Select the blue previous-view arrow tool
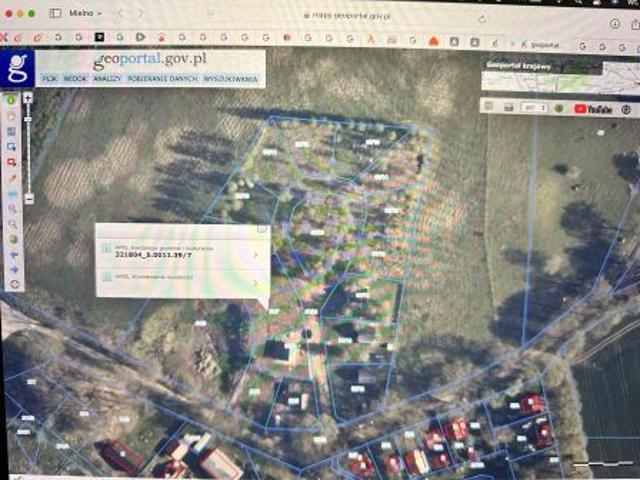This screenshot has width=640, height=480. pyautogui.click(x=11, y=254)
